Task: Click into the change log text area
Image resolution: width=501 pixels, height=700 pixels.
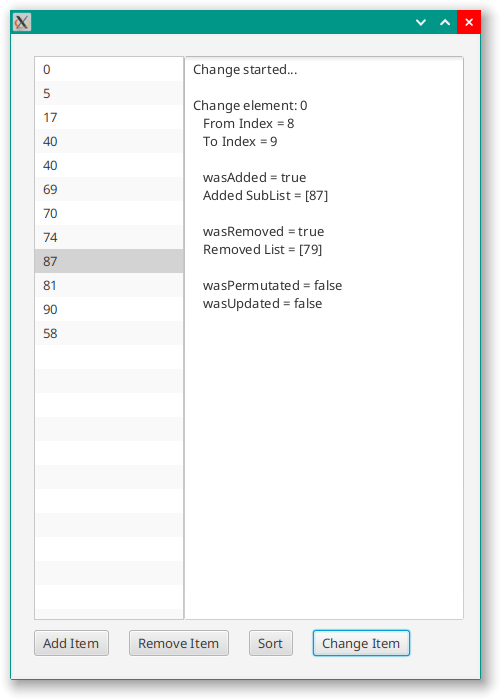Action: pos(324,338)
